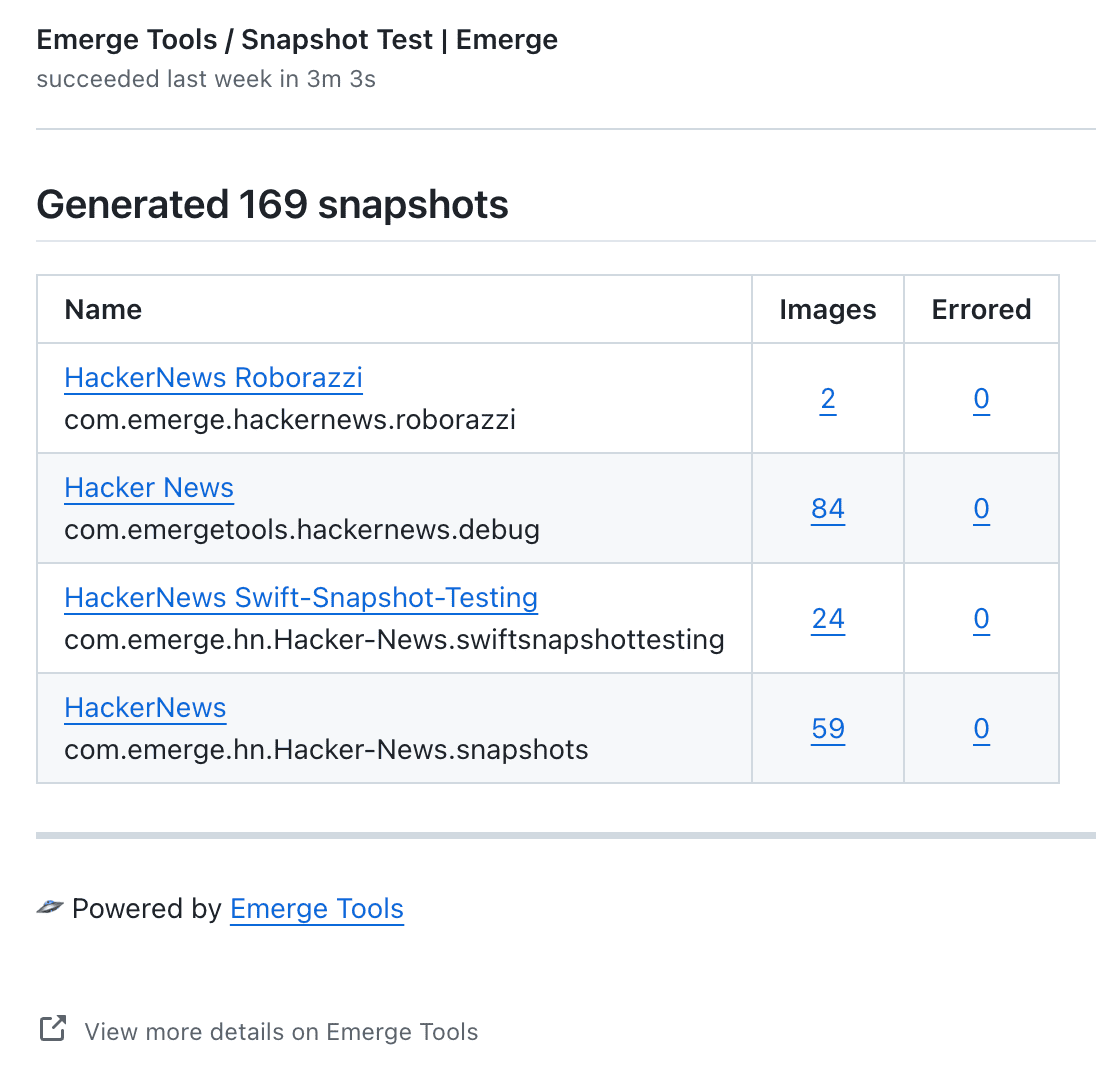Check errored count for Swift-Snapshot-Testing row
Viewport: 1096px width, 1080px height.
(981, 618)
